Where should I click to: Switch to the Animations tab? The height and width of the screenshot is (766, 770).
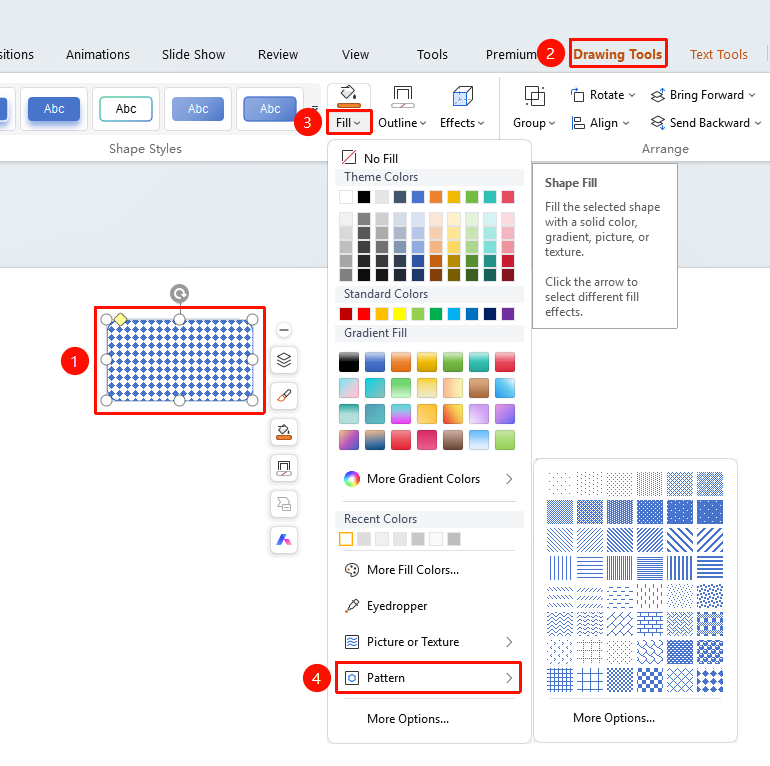[98, 55]
